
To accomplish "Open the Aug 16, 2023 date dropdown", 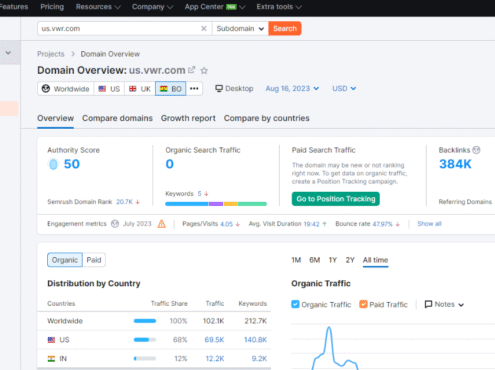I will (292, 89).
